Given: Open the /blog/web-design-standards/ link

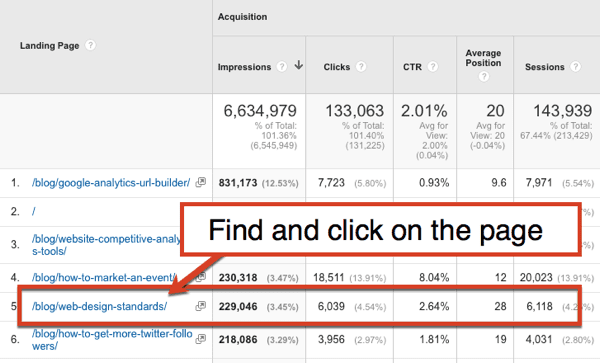Looking at the screenshot, I should pos(99,306).
